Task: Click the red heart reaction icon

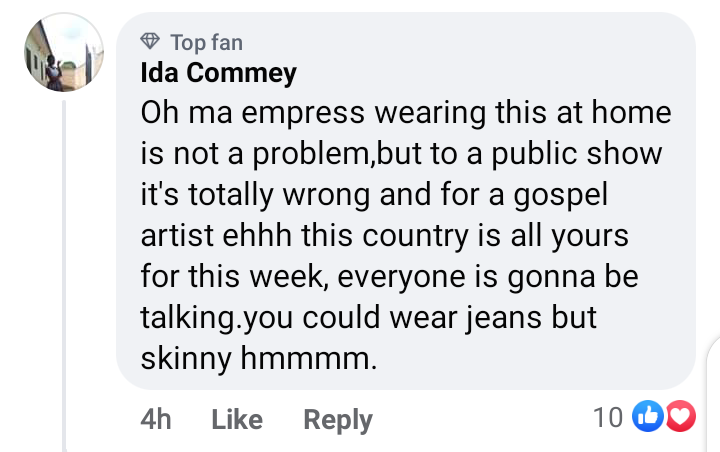Action: click(678, 417)
